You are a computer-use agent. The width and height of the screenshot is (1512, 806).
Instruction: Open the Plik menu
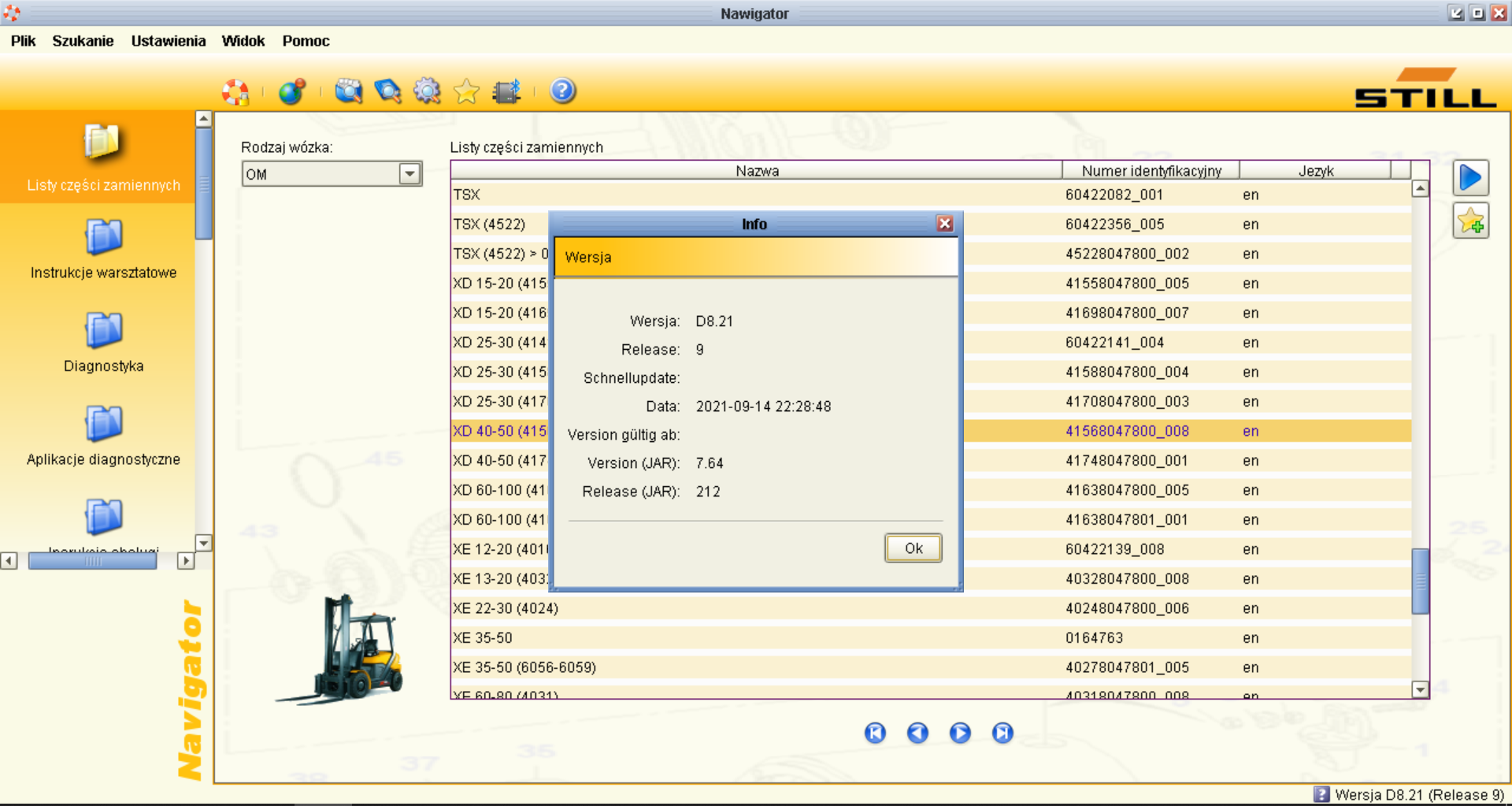pyautogui.click(x=23, y=41)
